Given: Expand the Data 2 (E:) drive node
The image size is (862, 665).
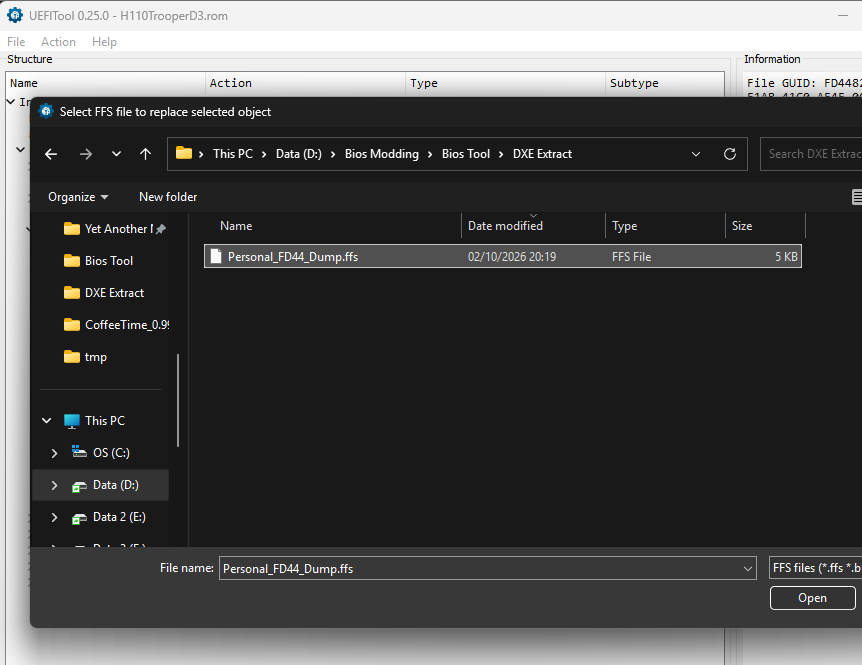Looking at the screenshot, I should [54, 518].
